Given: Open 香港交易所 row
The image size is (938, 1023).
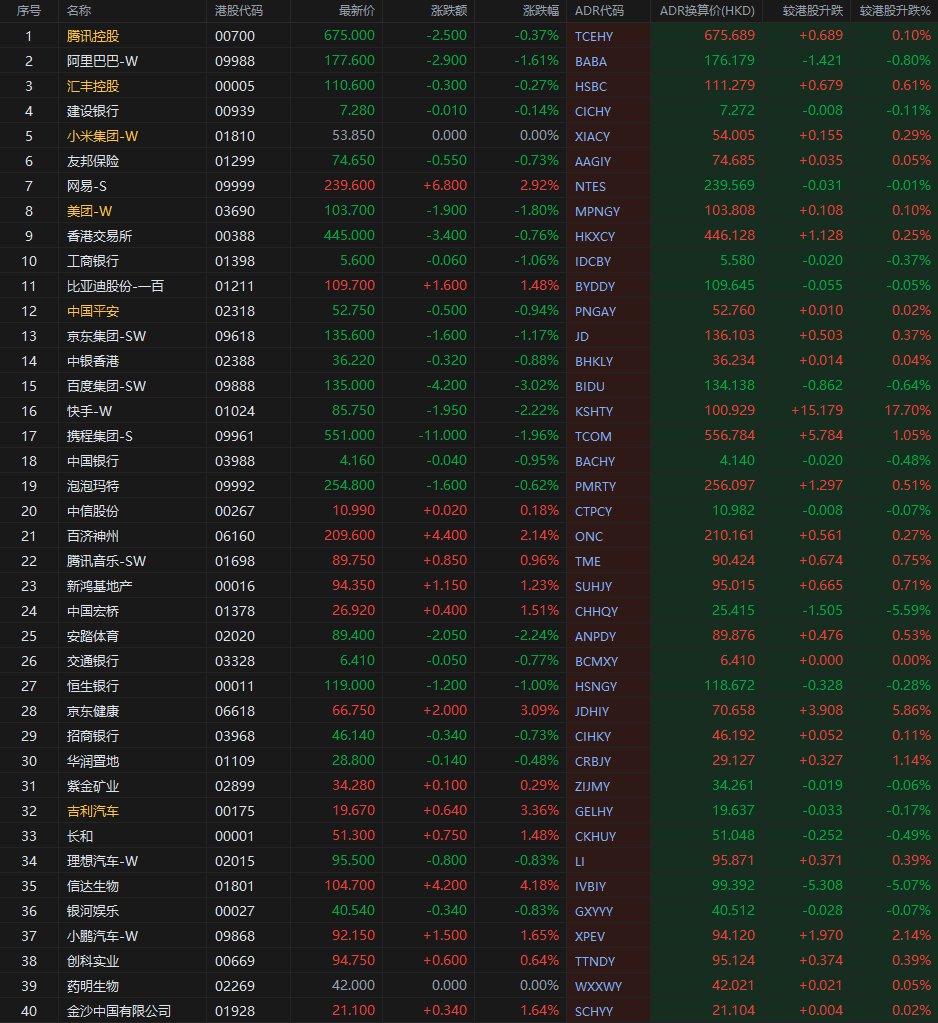Looking at the screenshot, I should click(99, 236).
